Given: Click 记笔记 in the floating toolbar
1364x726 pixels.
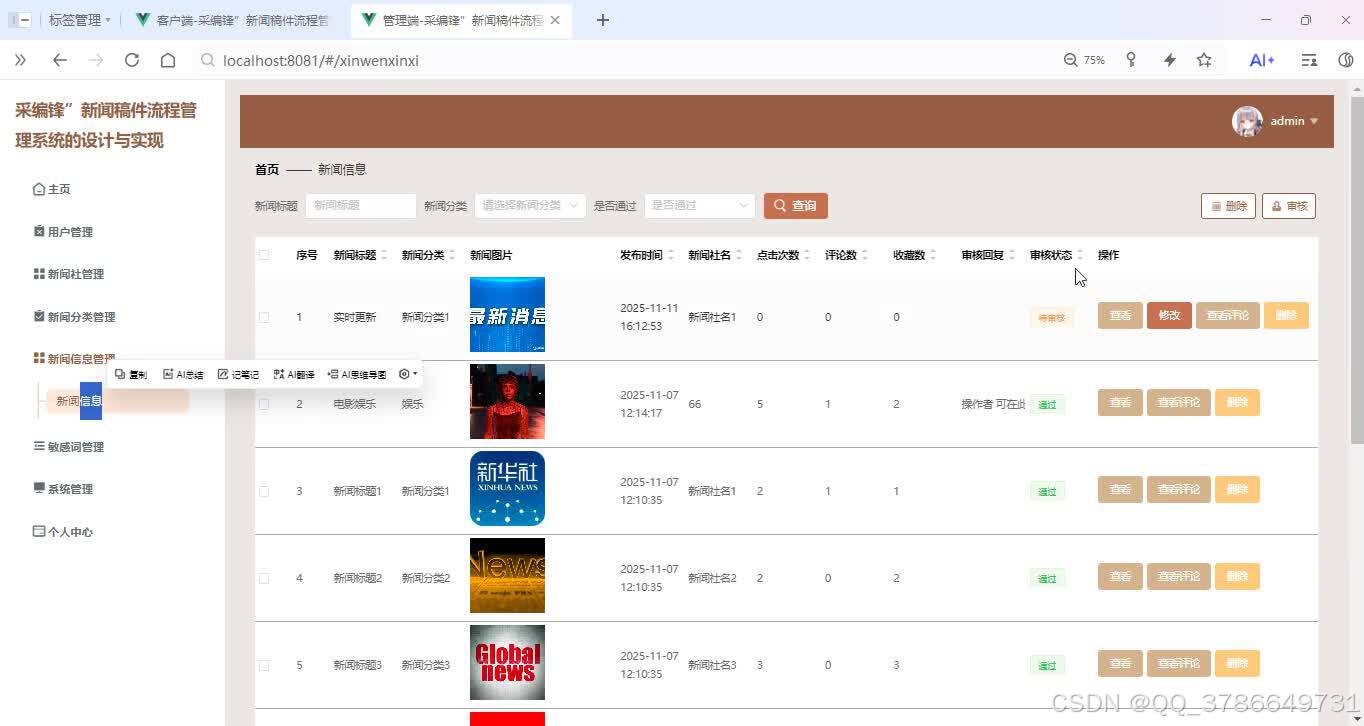Looking at the screenshot, I should click(238, 375).
